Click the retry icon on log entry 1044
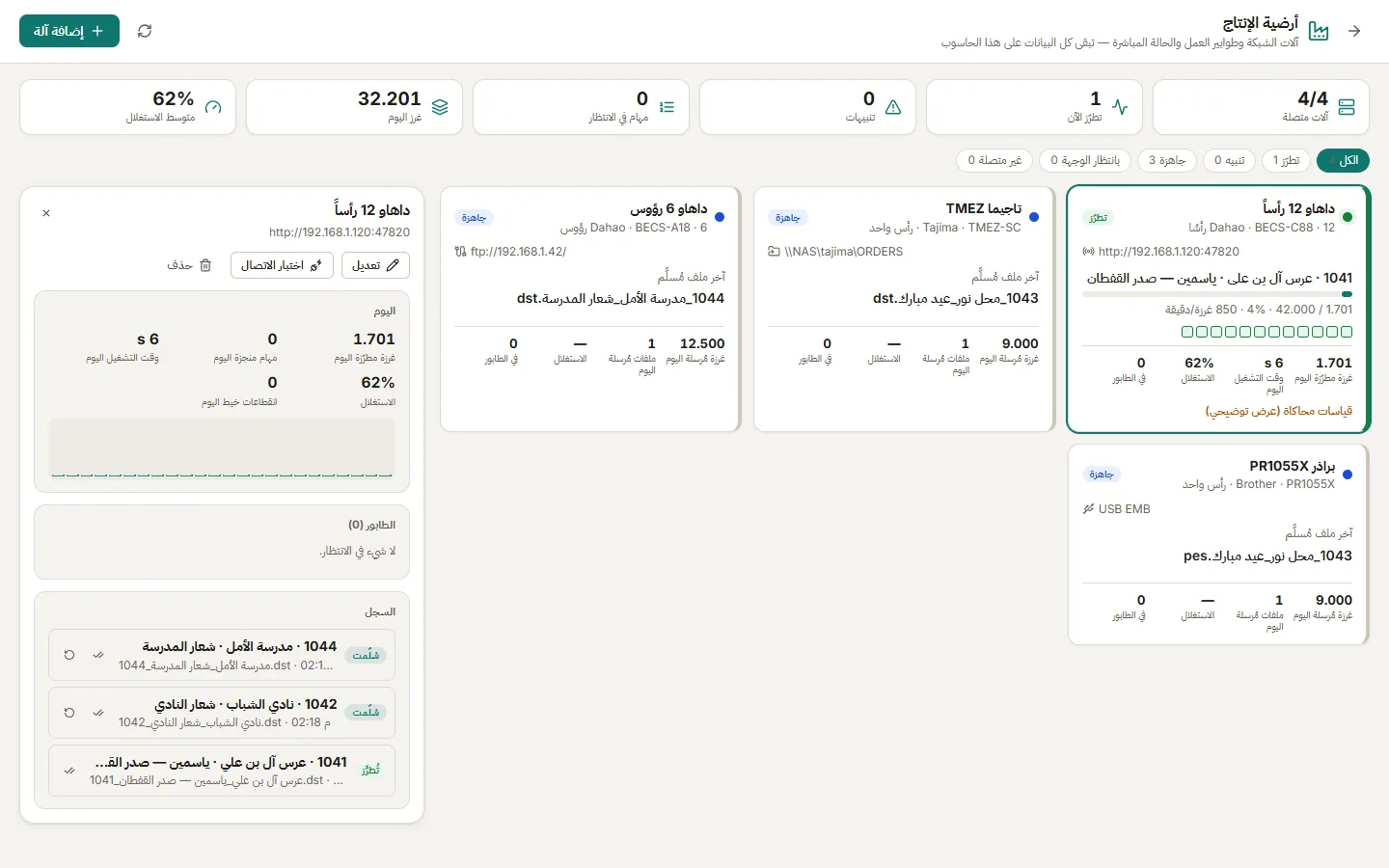Viewport: 1389px width, 868px height. [69, 655]
